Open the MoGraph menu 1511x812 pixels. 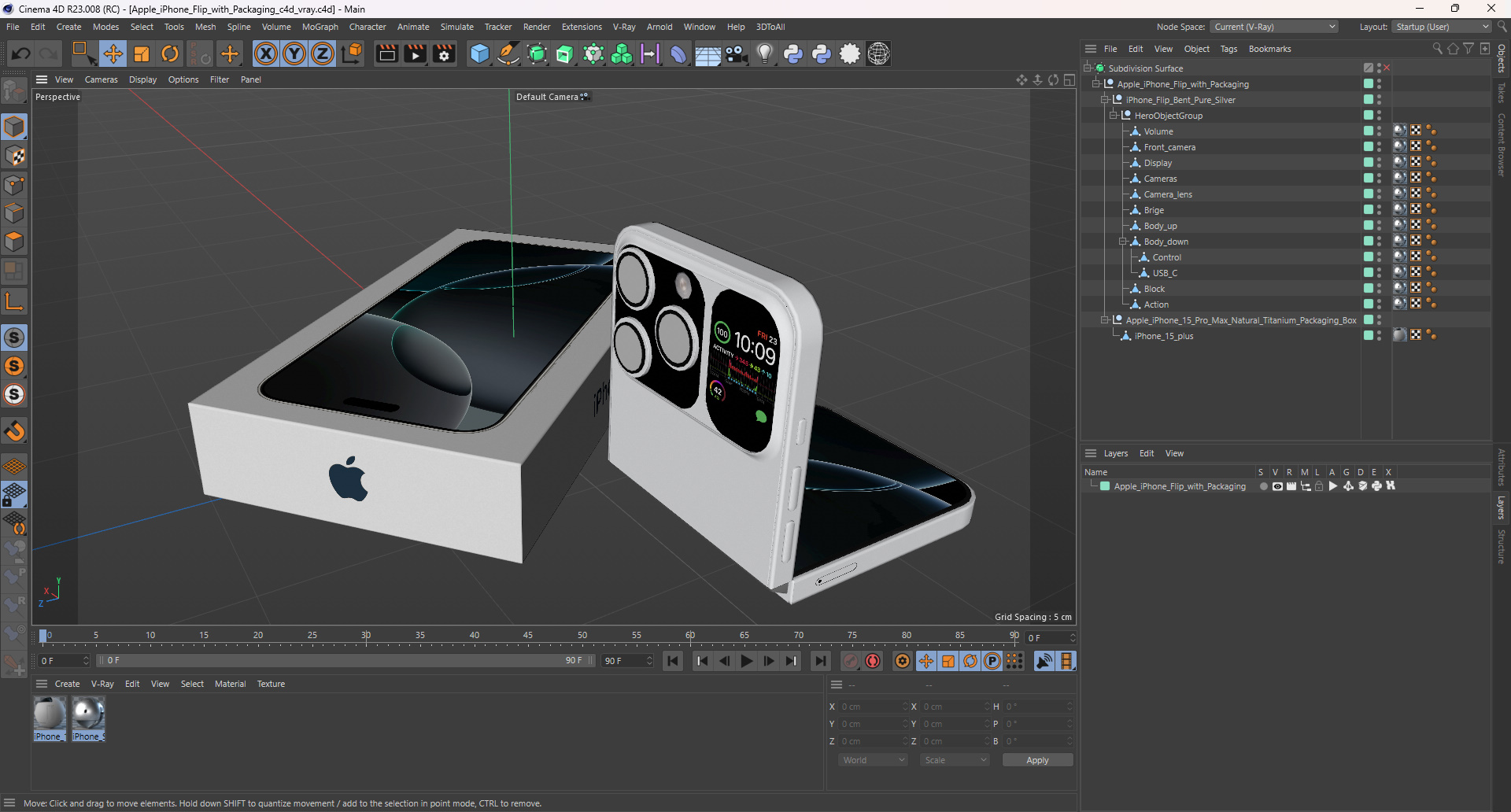click(x=320, y=27)
